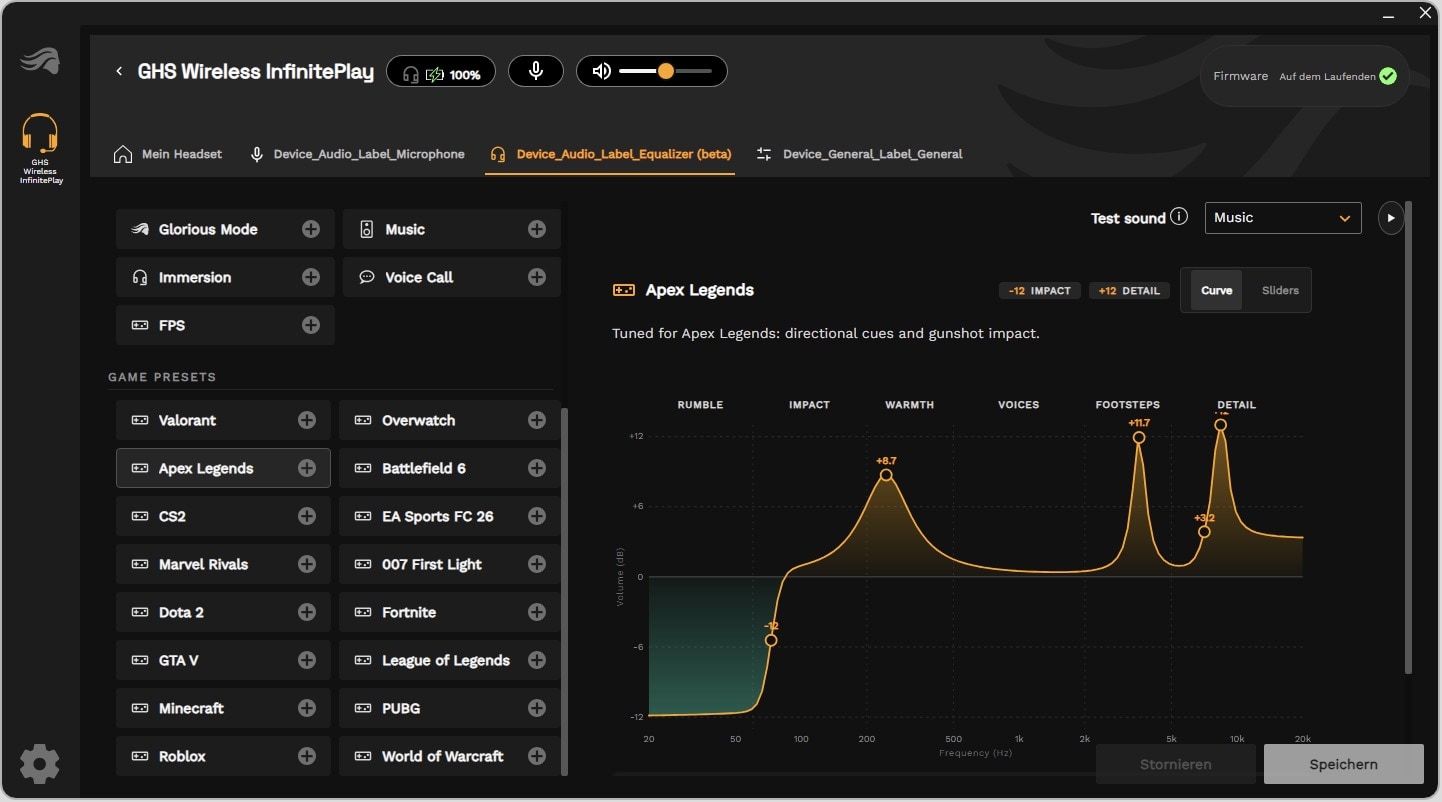
Task: Click the +8.7 Warmth curve point
Action: pos(886,475)
